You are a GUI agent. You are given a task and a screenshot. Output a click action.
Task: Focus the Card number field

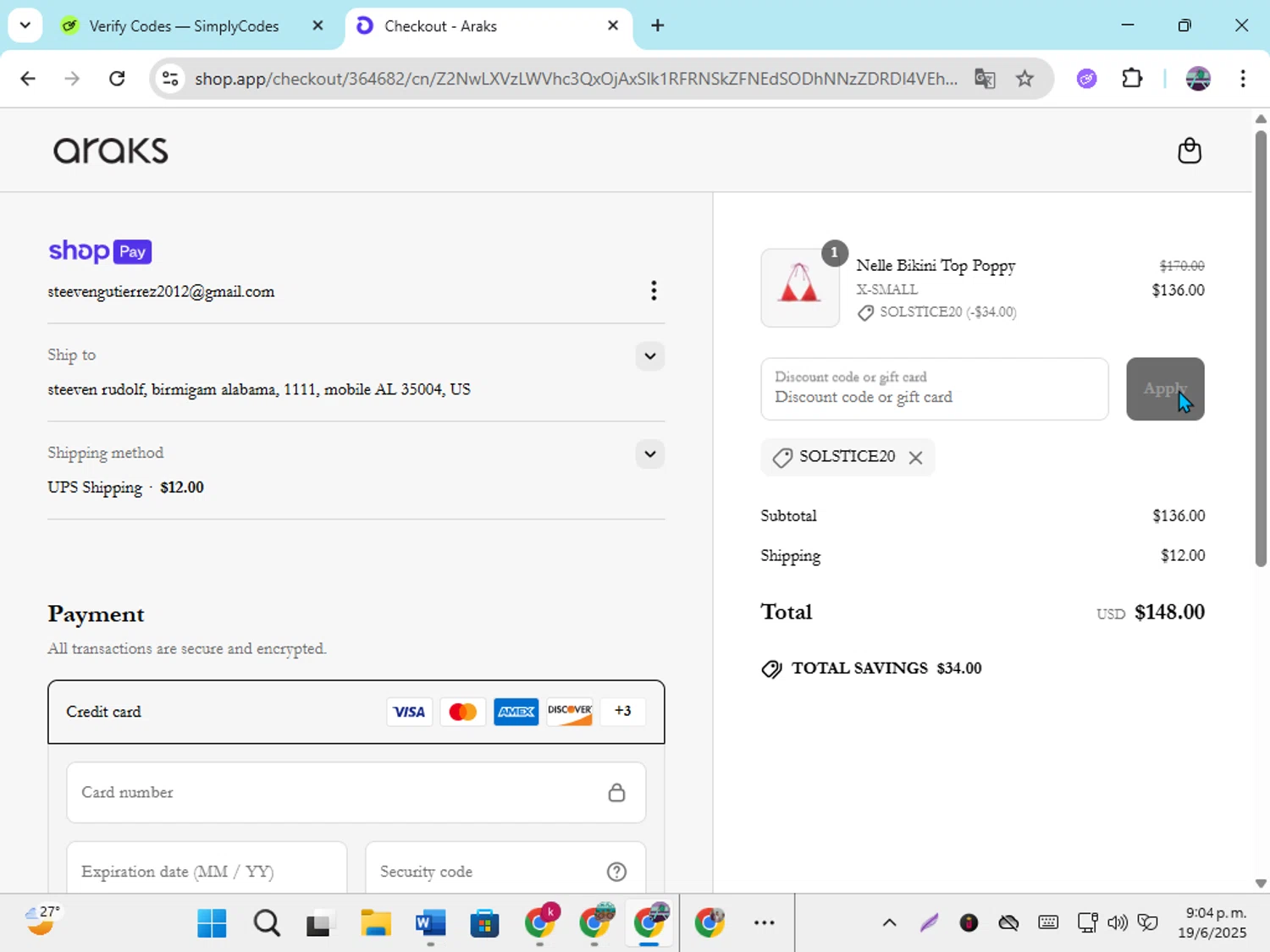356,793
